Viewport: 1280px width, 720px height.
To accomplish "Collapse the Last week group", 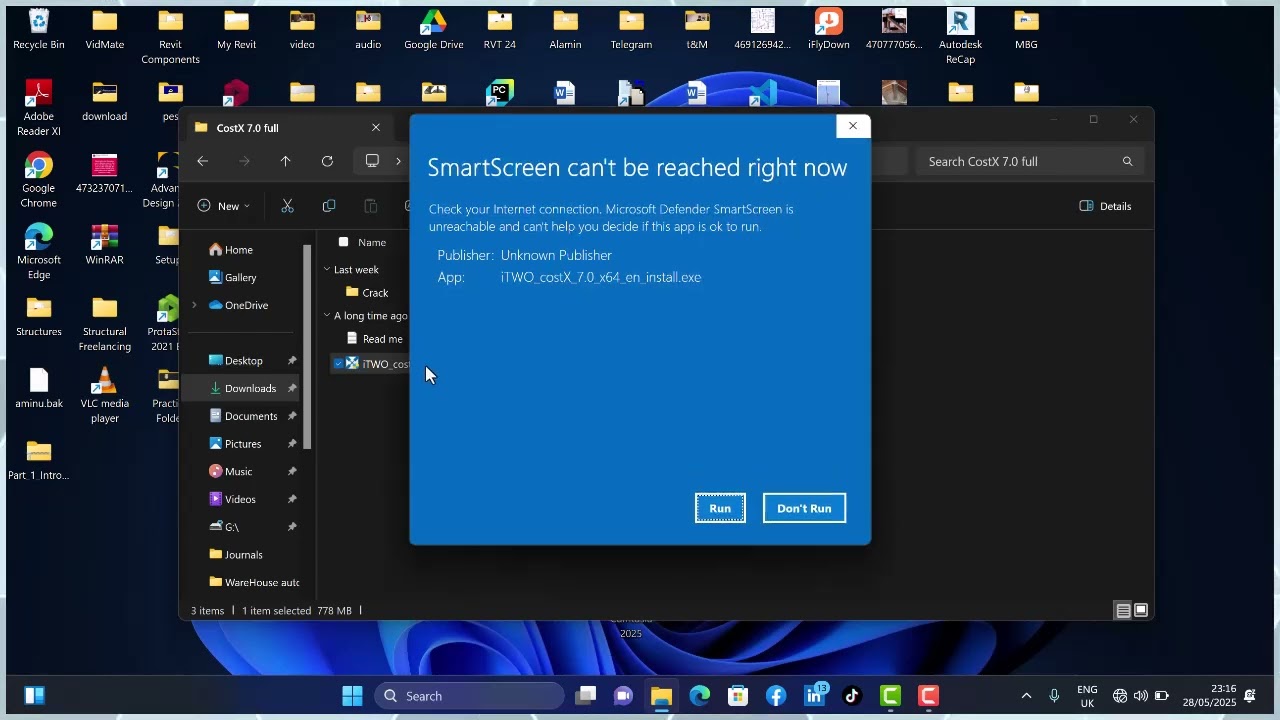I will click(x=327, y=270).
